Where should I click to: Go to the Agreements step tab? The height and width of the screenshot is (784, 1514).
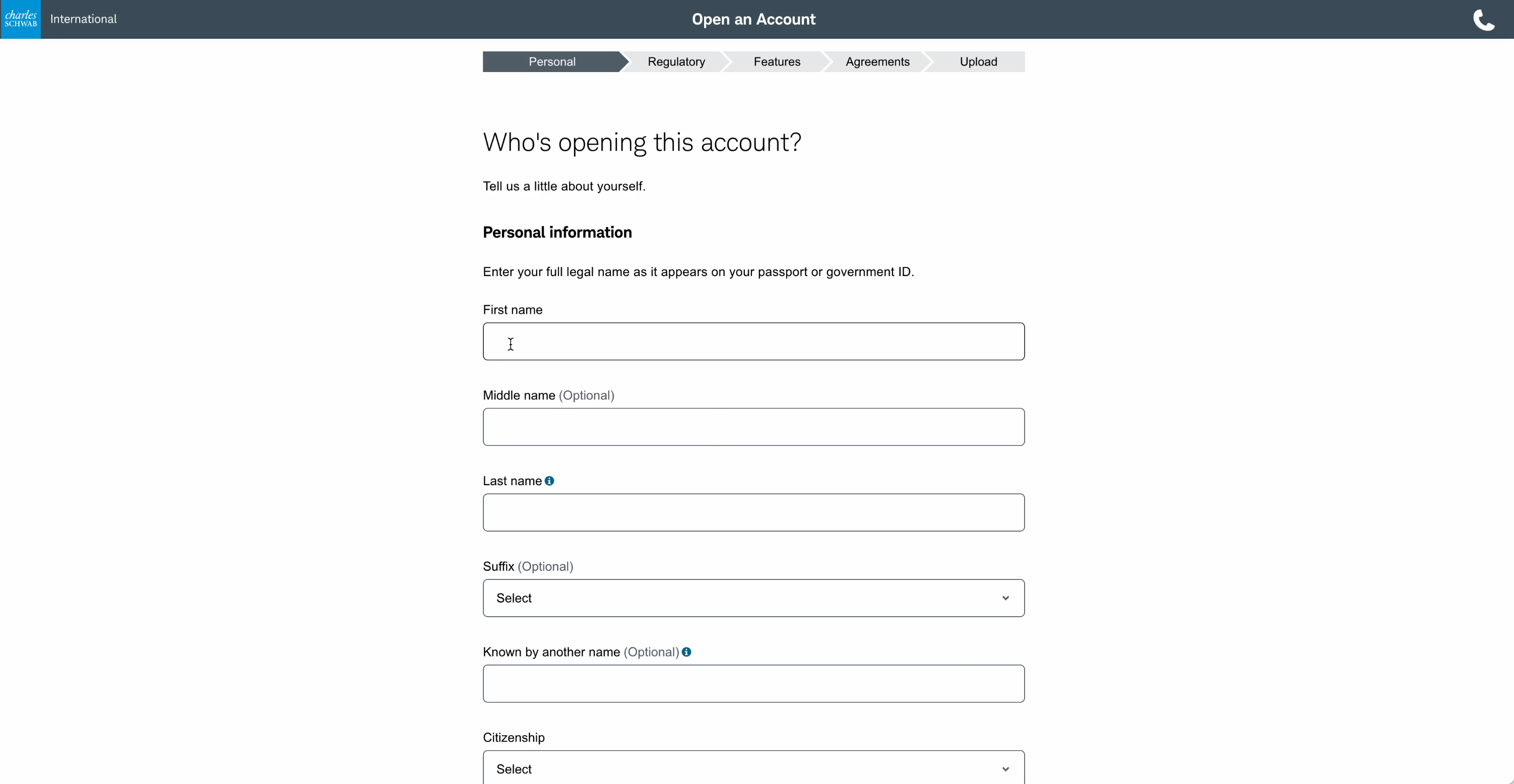[x=877, y=61]
